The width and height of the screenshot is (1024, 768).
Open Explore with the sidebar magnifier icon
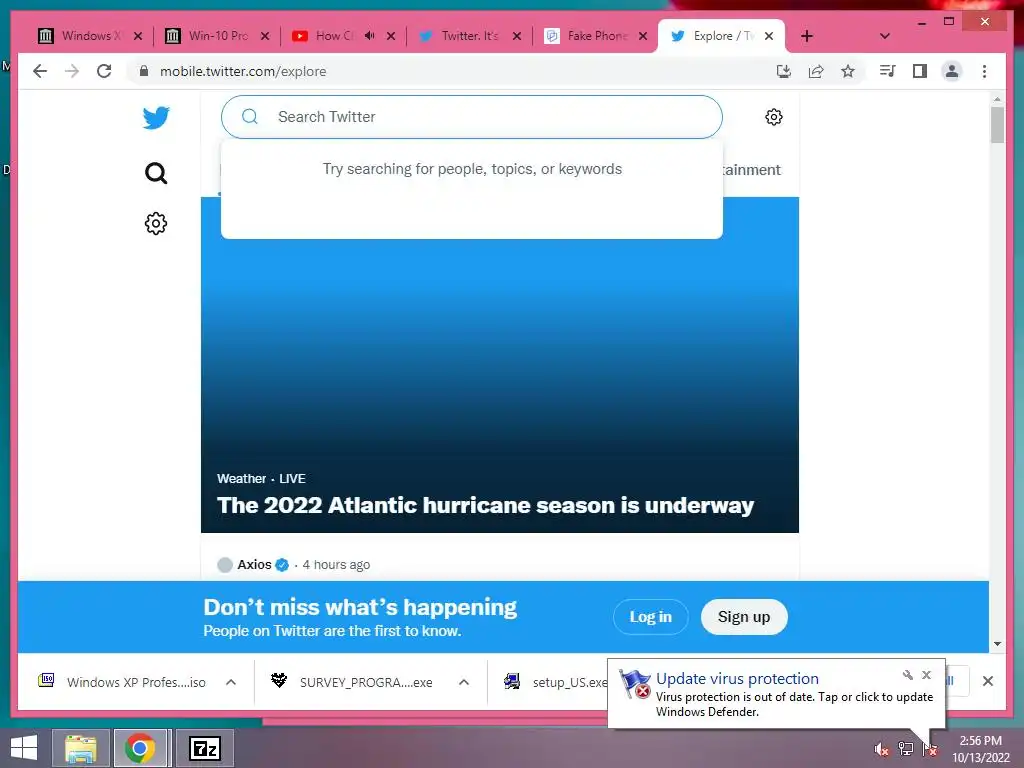[155, 173]
